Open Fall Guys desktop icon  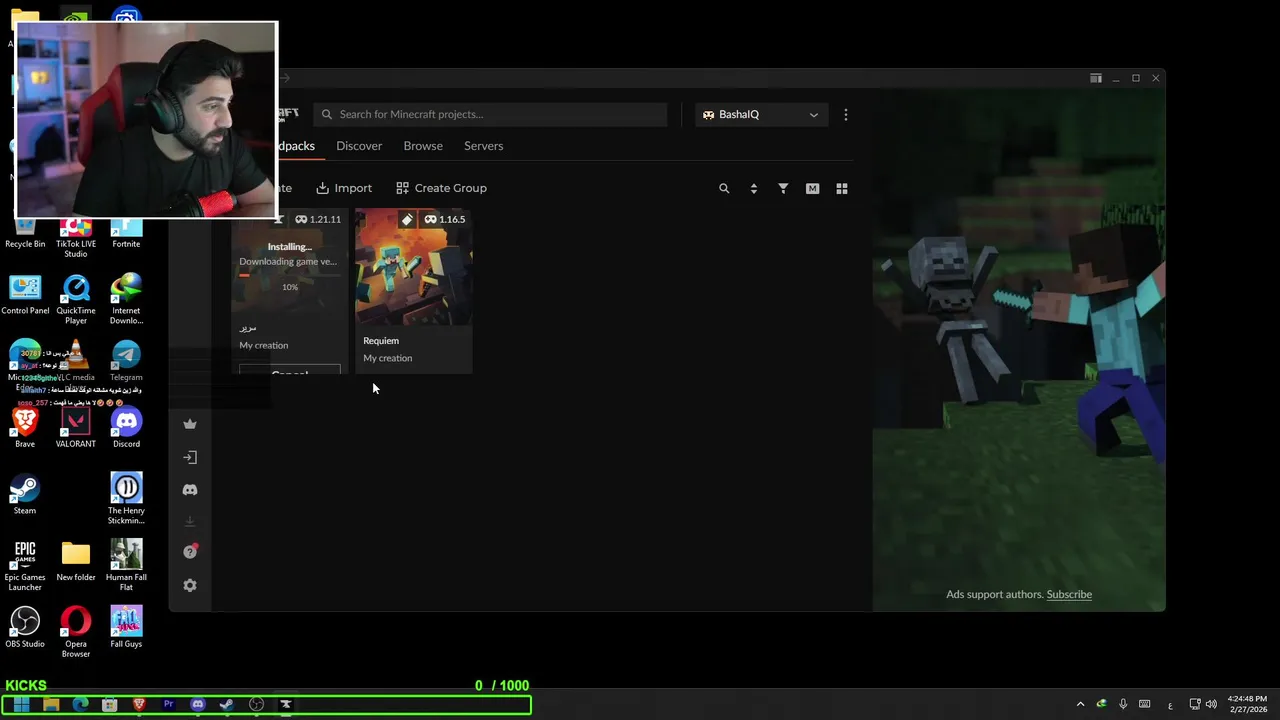click(126, 628)
